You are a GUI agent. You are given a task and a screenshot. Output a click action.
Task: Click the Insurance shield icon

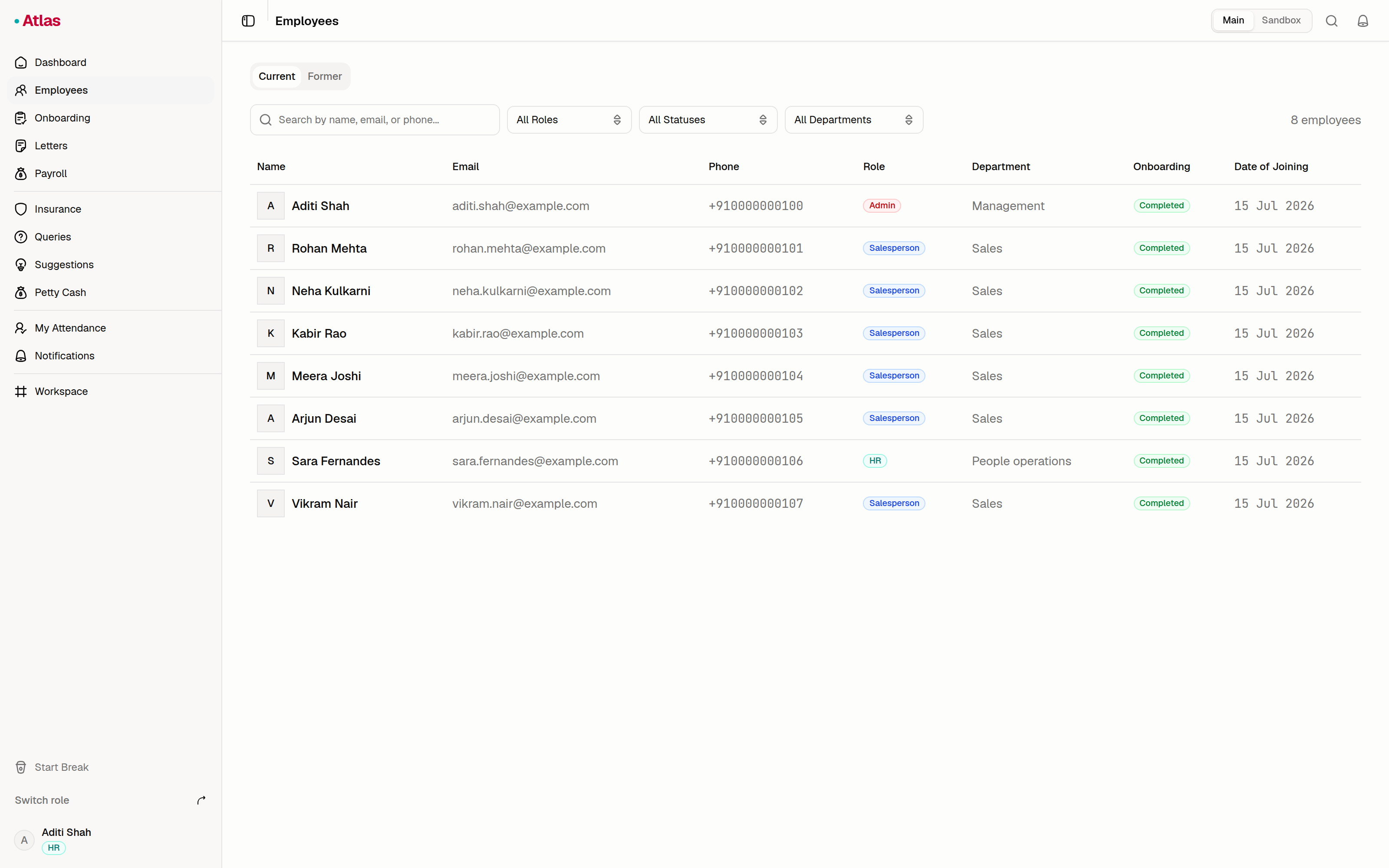(x=21, y=209)
